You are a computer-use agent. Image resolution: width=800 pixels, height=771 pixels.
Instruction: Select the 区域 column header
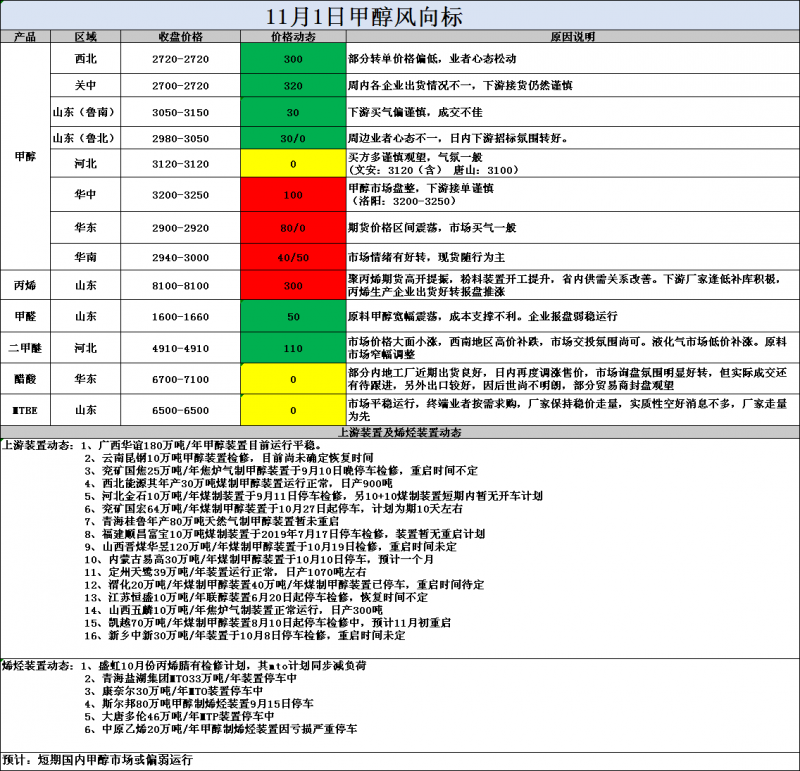[85, 37]
